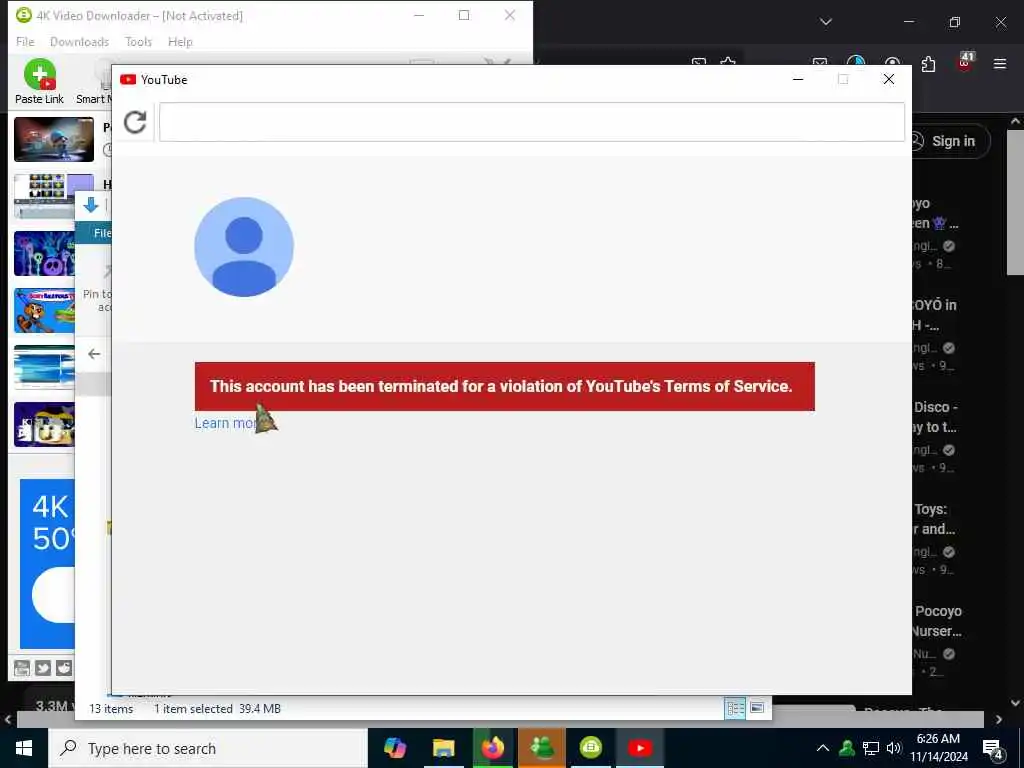Click the browser's vertical scrollbar thumb

tap(1015, 202)
